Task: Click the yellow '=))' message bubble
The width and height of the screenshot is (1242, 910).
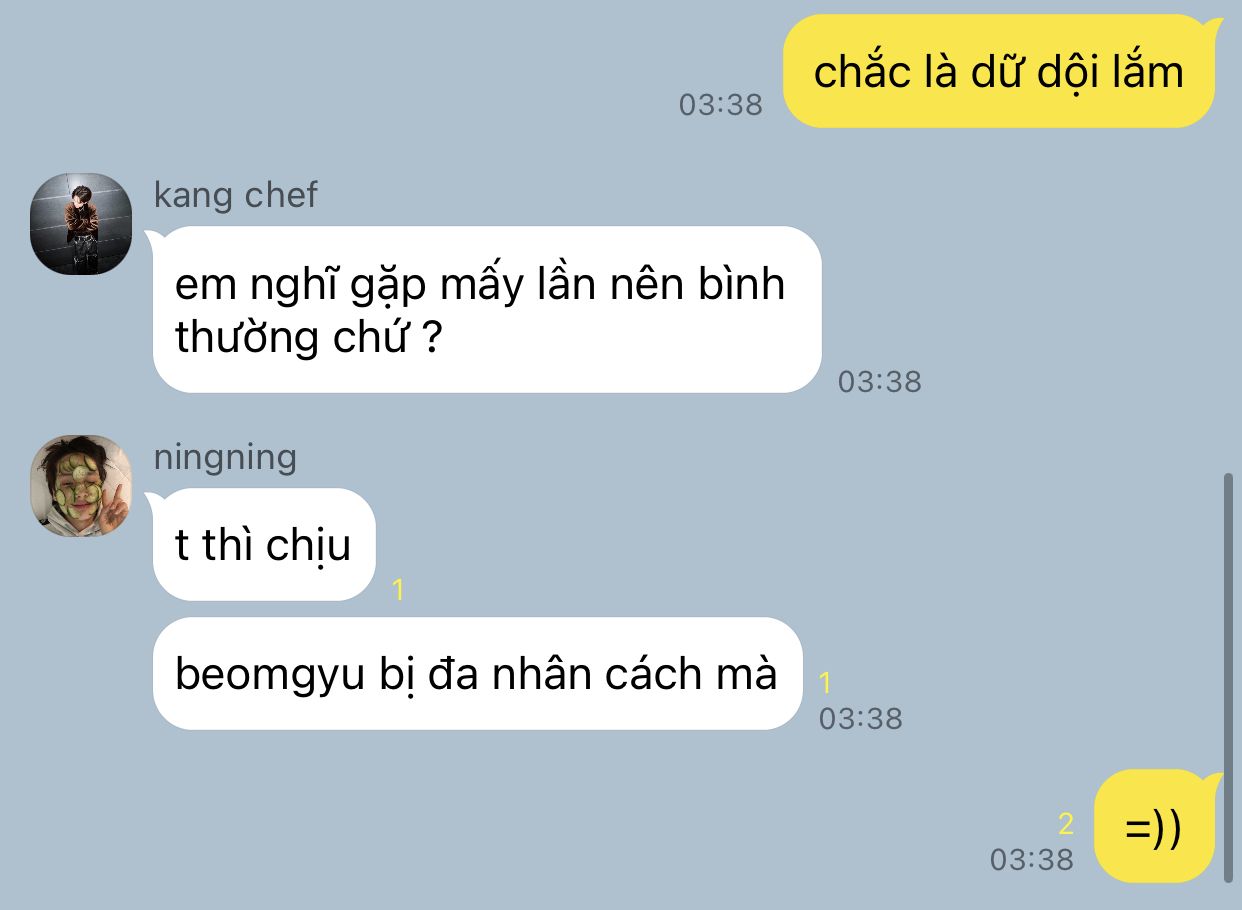Action: tap(1155, 827)
